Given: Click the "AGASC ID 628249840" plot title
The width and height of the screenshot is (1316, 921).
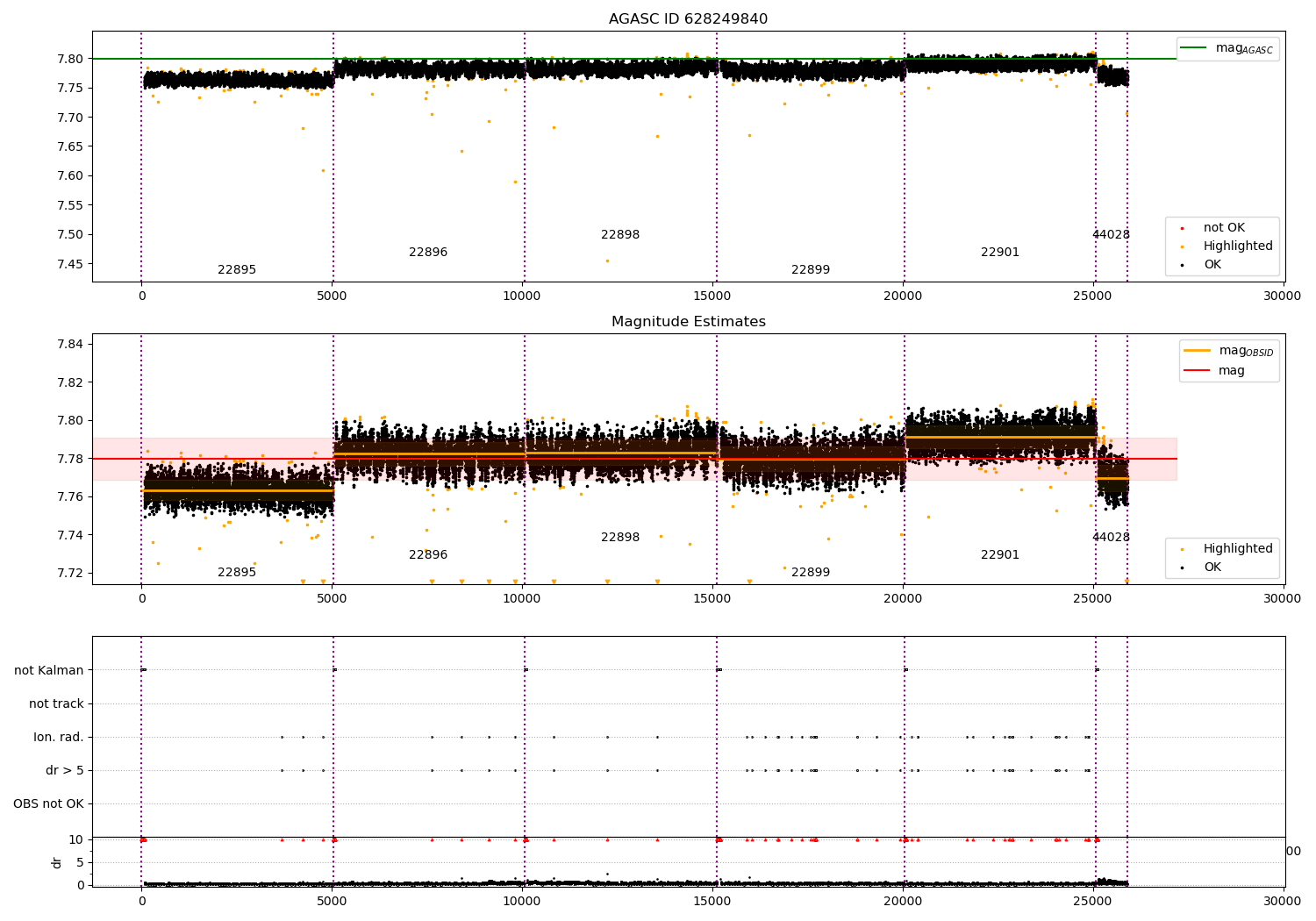Looking at the screenshot, I should 688,19.
